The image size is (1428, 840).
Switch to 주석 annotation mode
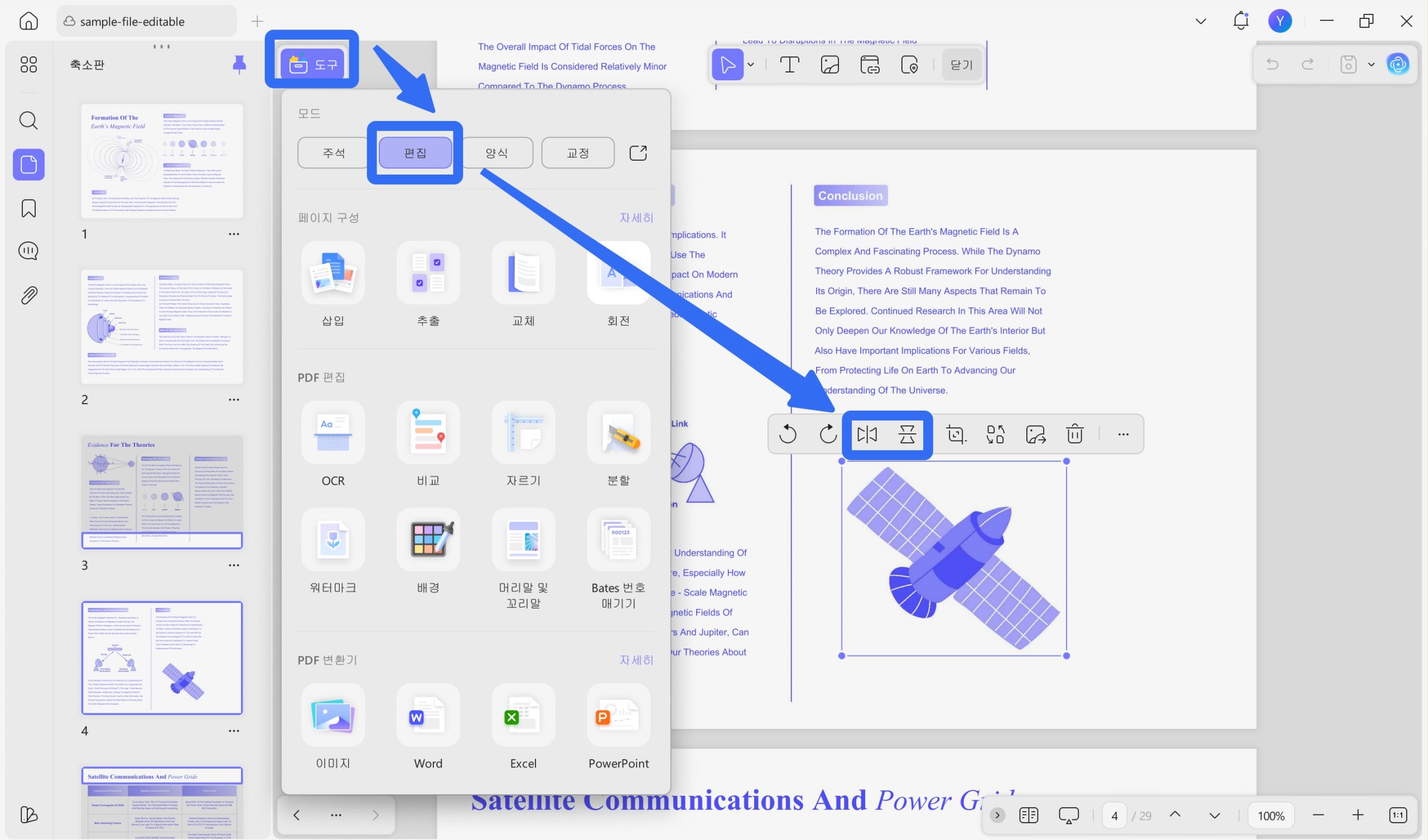coord(333,152)
